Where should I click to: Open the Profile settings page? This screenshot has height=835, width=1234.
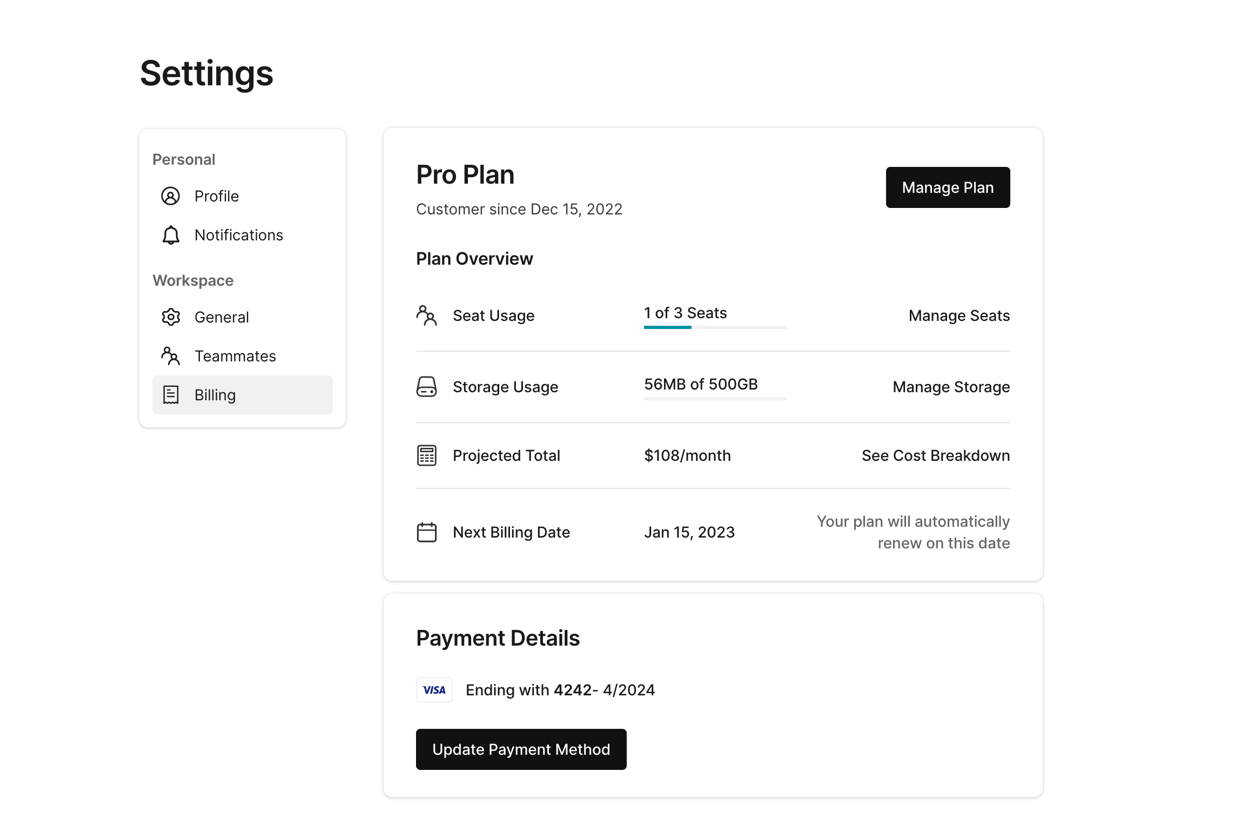click(216, 196)
